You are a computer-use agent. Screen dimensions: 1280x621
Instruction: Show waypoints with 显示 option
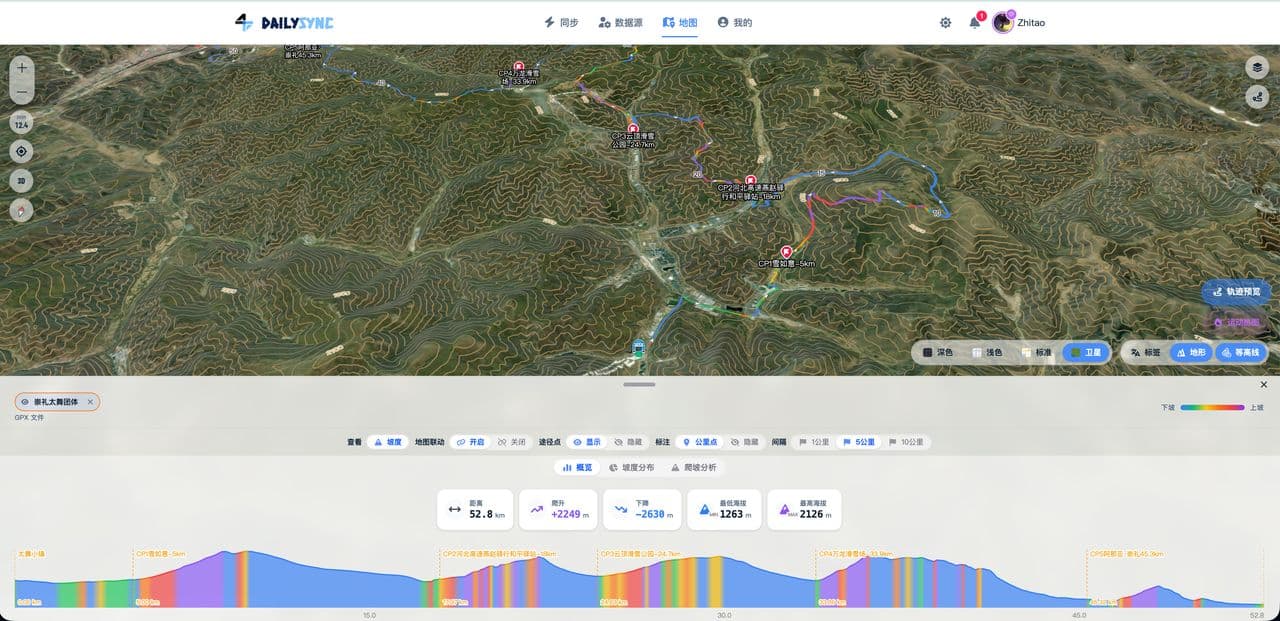[x=587, y=442]
